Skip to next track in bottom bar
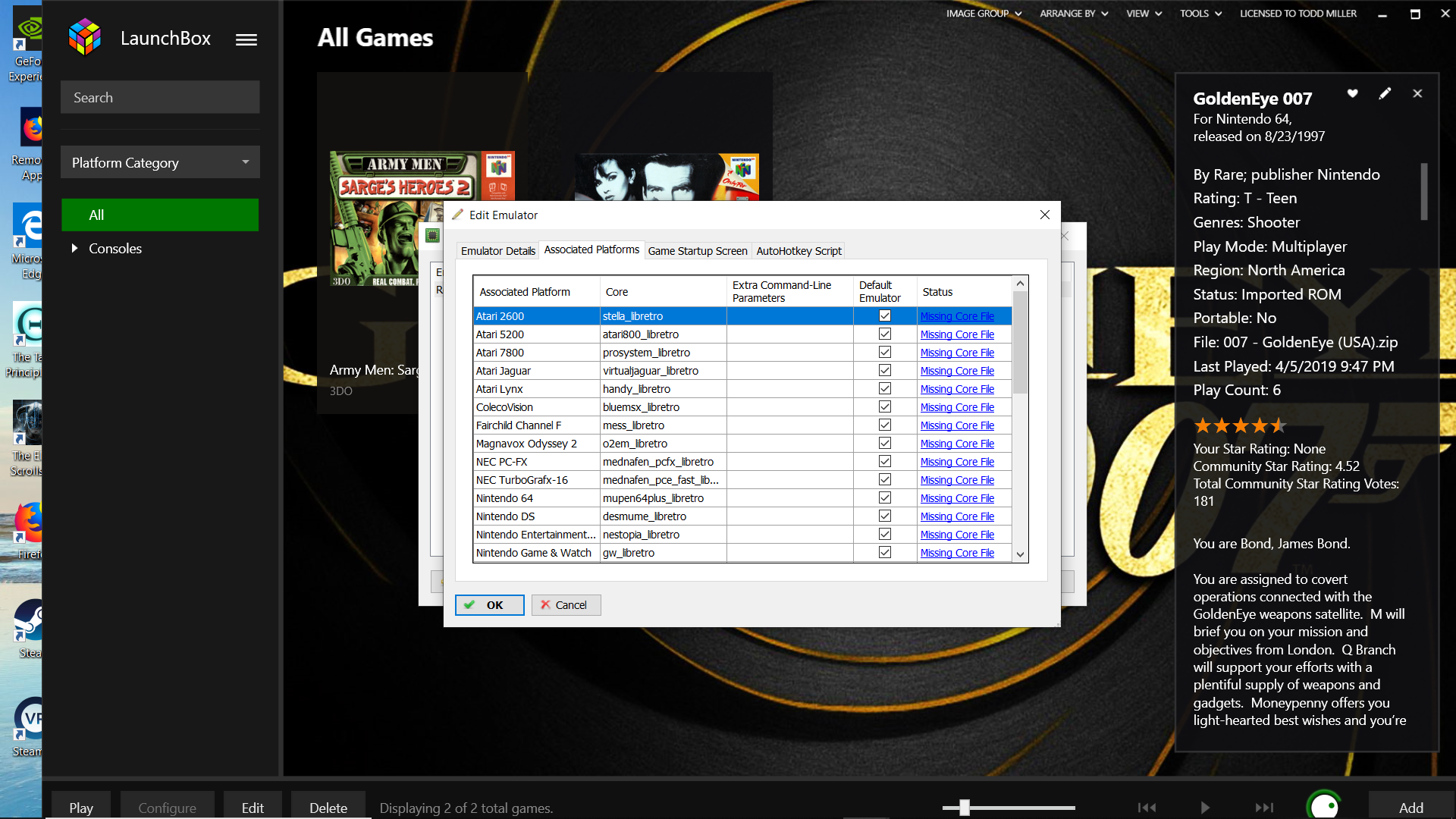 click(x=1264, y=808)
